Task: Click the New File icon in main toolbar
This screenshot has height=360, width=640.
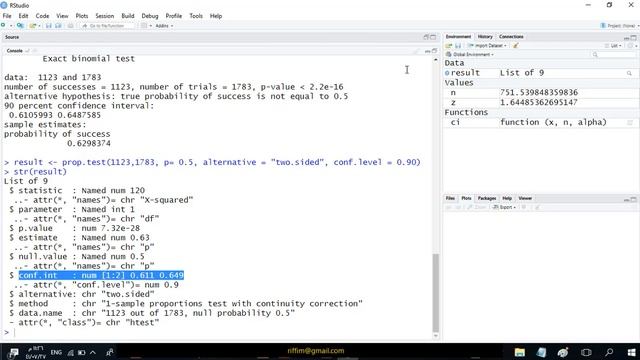Action: point(3,26)
